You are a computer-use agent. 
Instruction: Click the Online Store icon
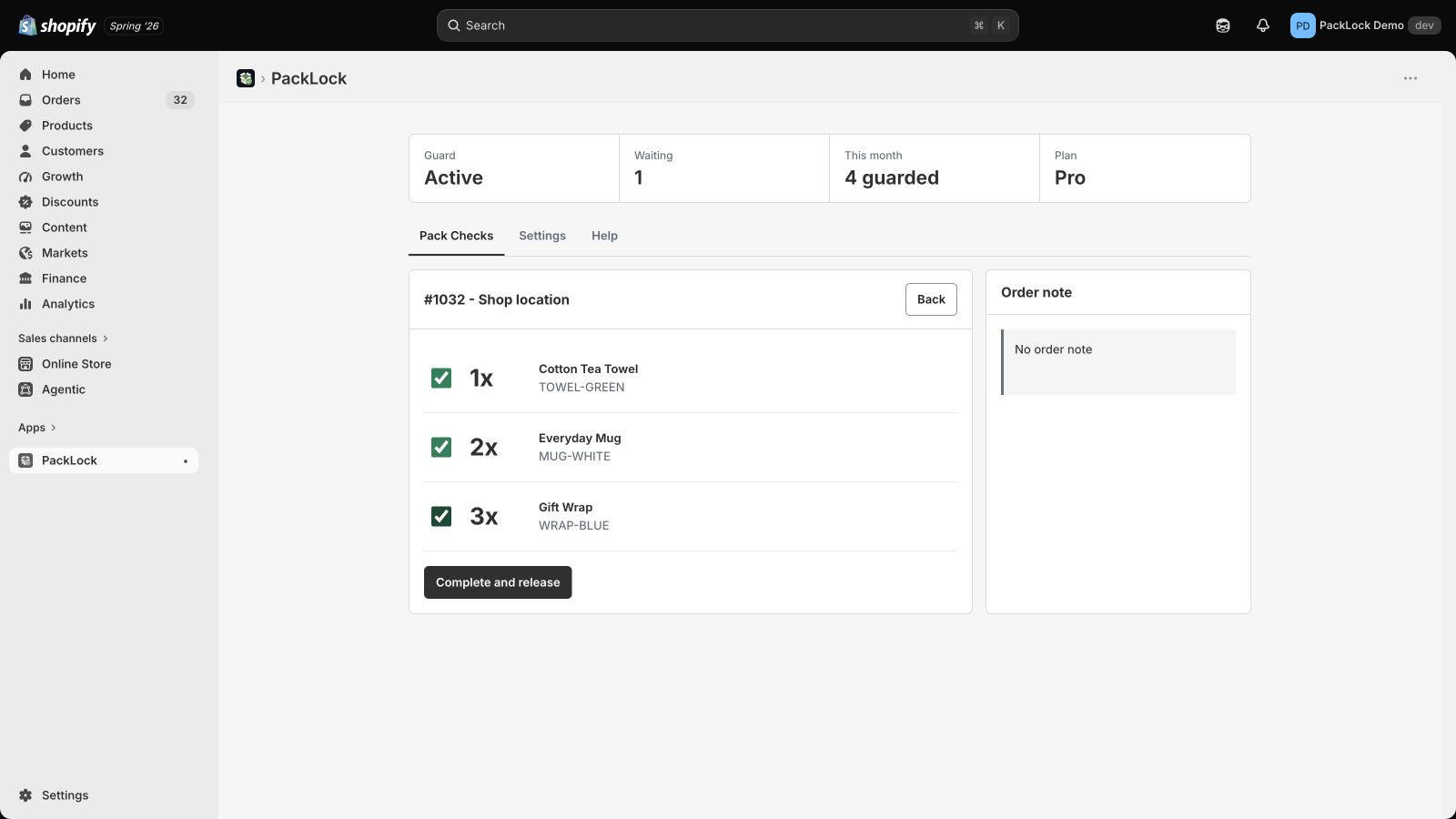click(x=25, y=364)
